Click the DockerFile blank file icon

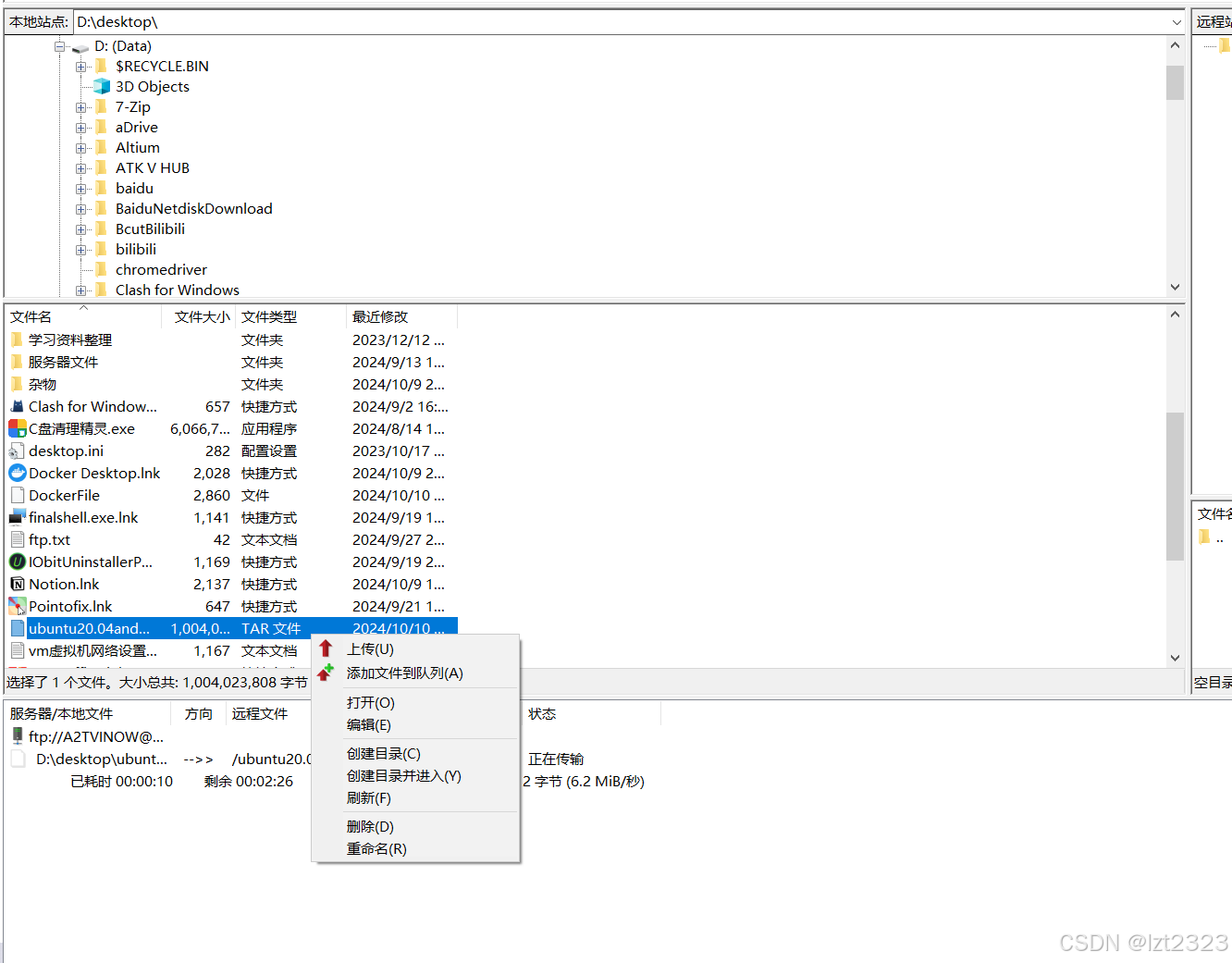[x=18, y=495]
